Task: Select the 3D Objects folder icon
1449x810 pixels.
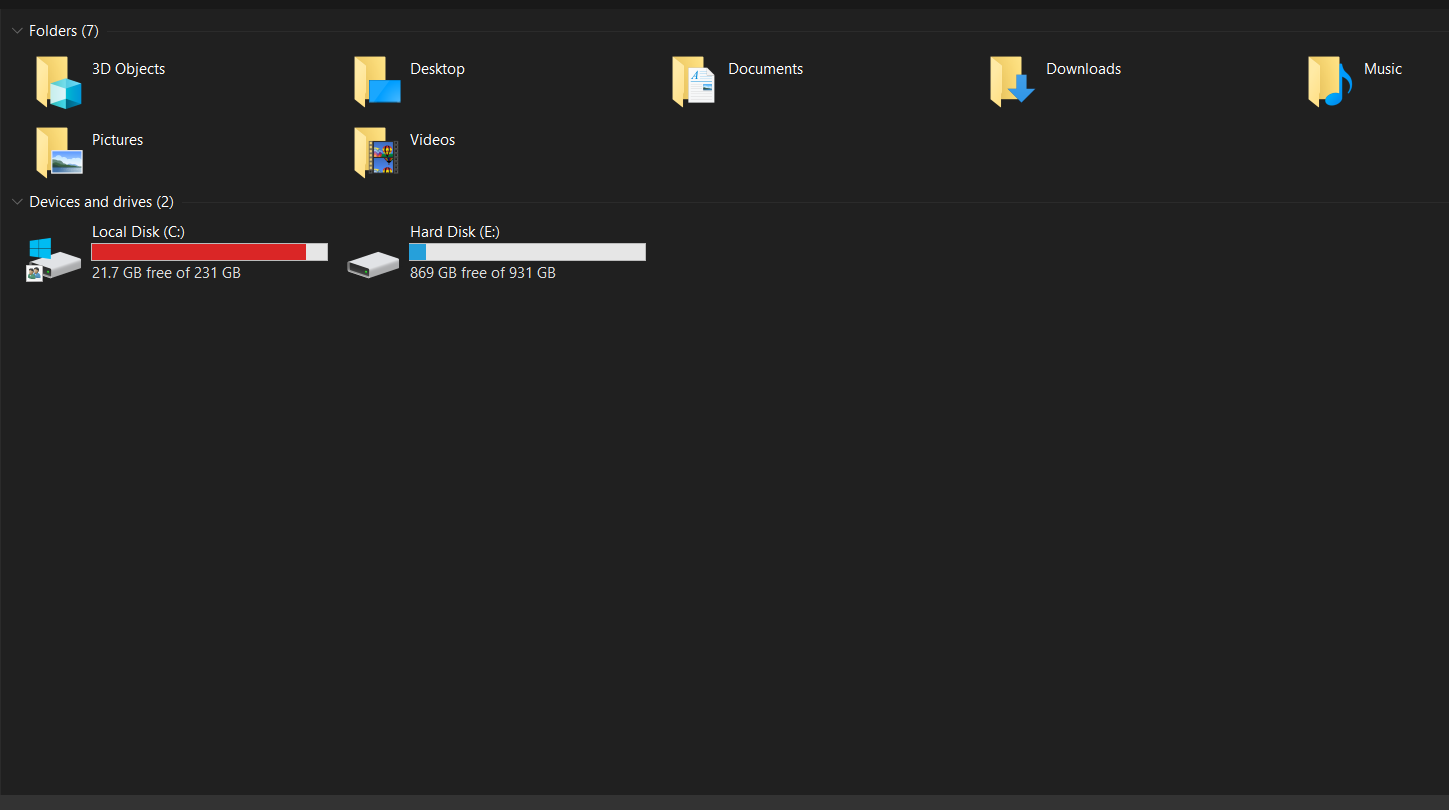Action: [x=58, y=82]
